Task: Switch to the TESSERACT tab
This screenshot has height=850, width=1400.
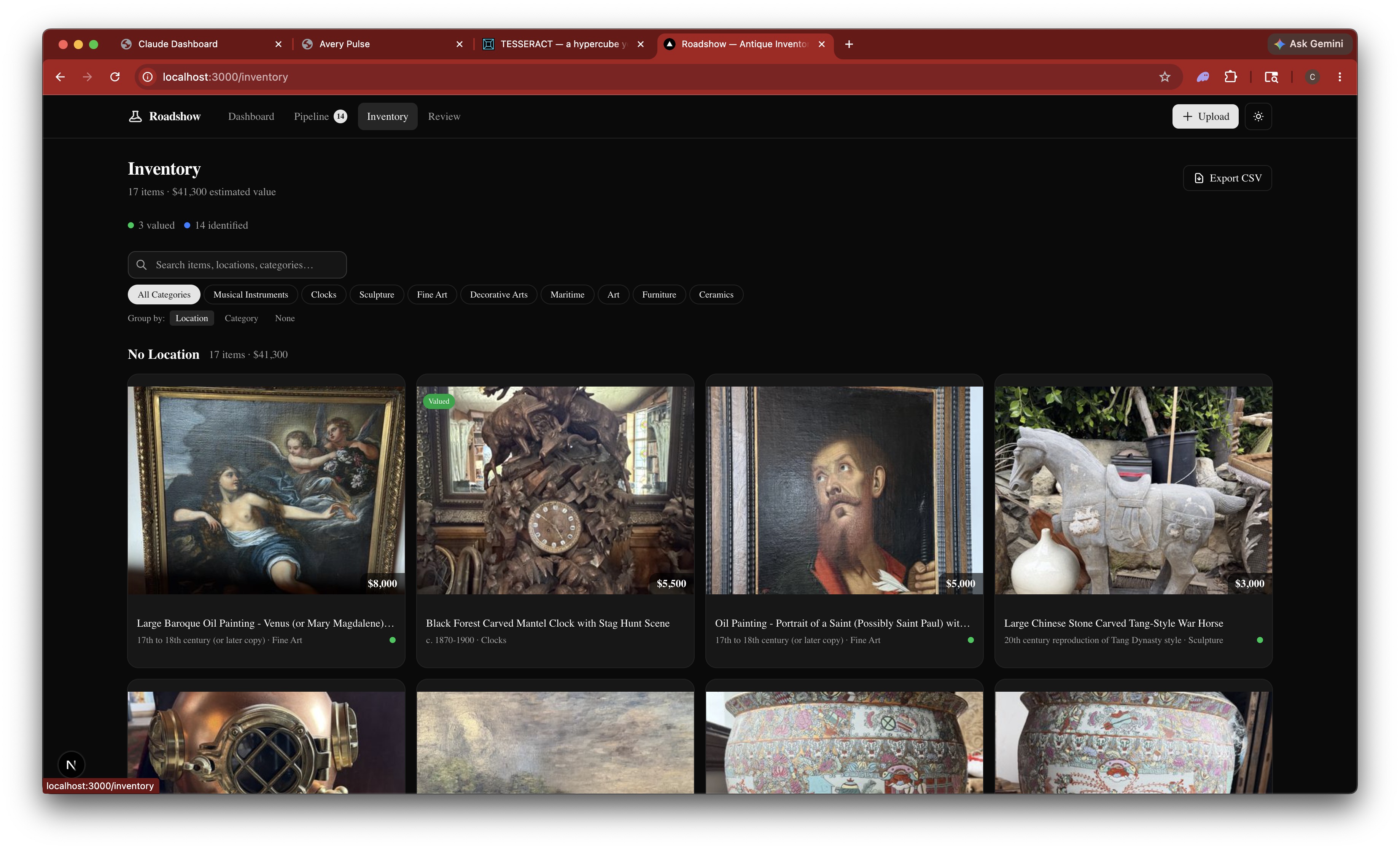Action: [564, 44]
